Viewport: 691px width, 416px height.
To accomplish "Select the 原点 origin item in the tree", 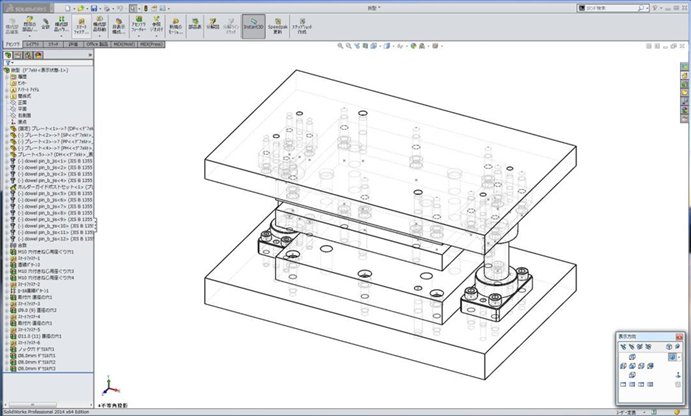I will (22, 122).
